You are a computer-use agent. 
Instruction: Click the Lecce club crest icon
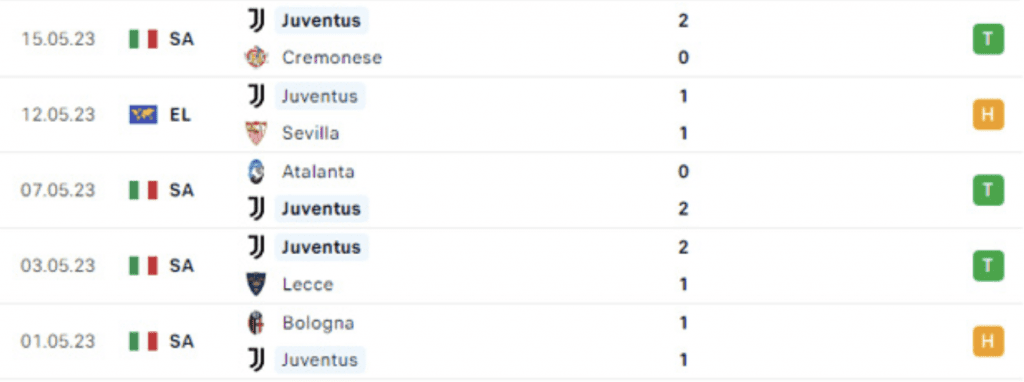pyautogui.click(x=256, y=285)
